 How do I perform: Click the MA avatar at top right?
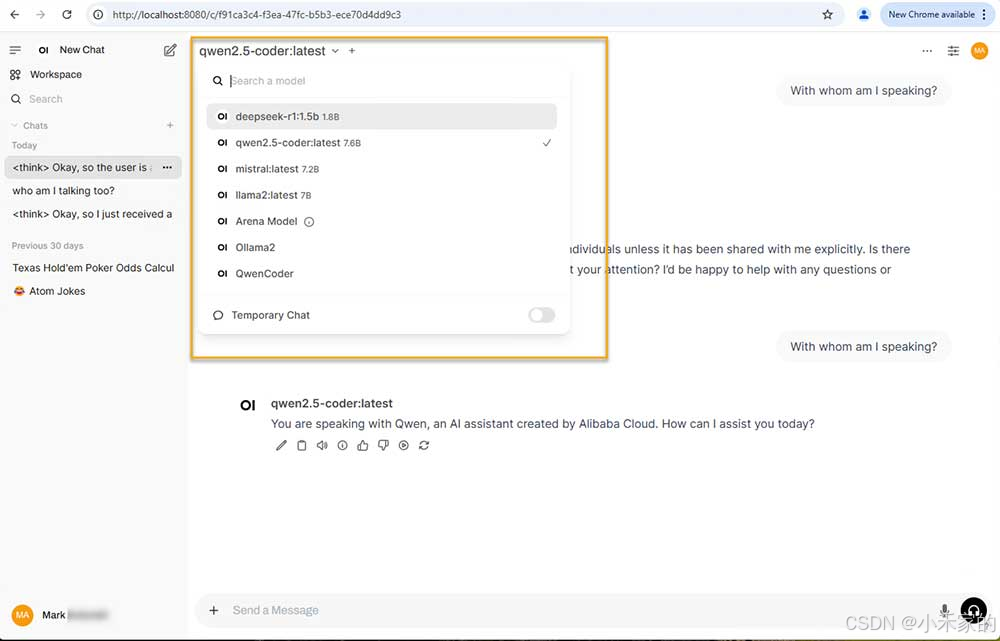[979, 50]
